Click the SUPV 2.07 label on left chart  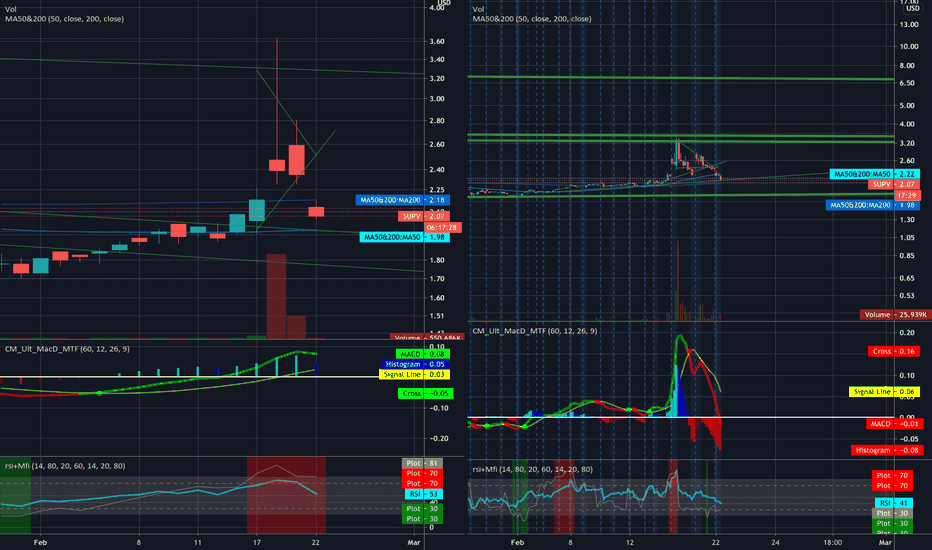click(x=424, y=216)
